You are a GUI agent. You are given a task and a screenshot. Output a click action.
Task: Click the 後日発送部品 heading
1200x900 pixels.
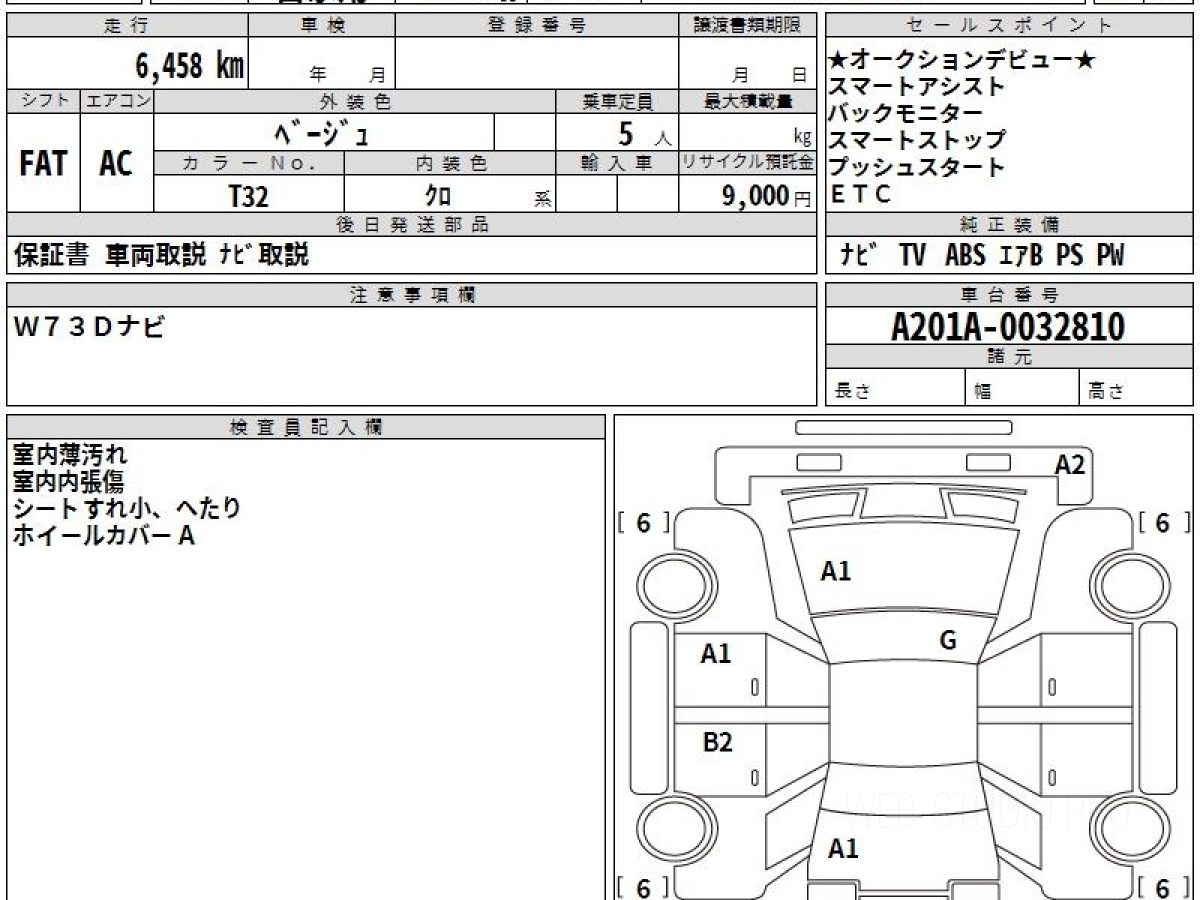(412, 225)
